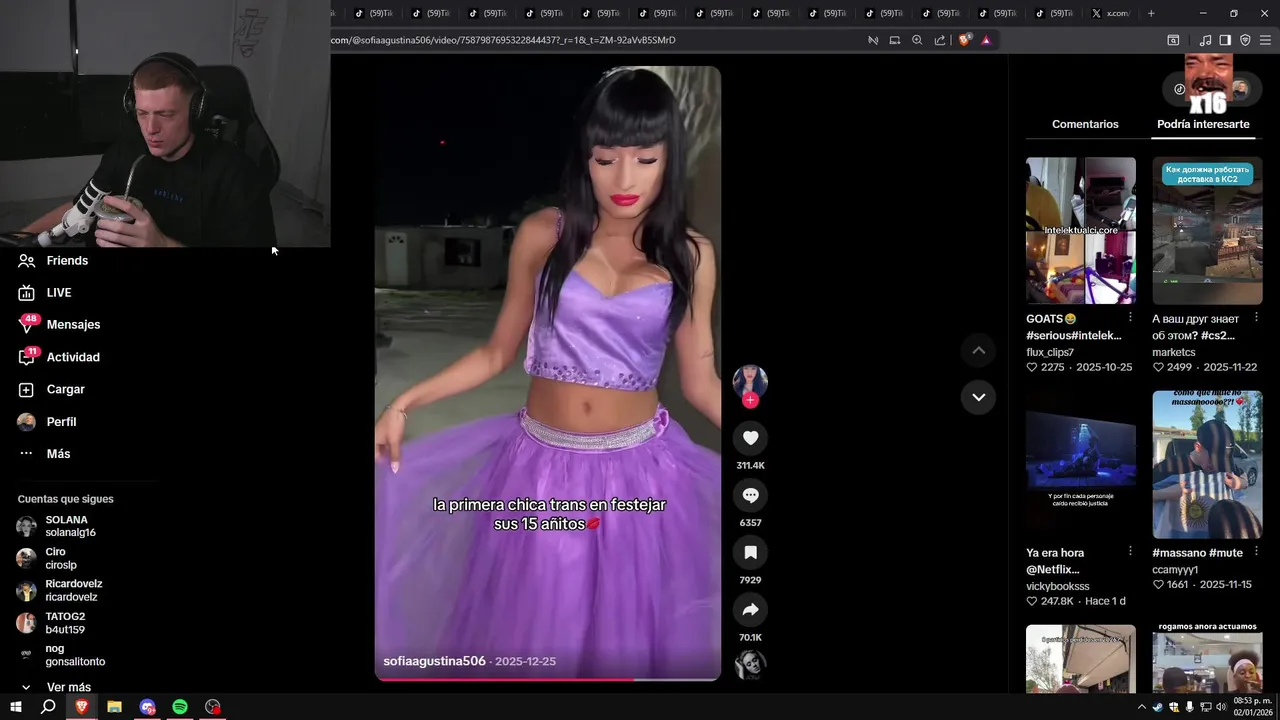Viewport: 1280px width, 720px height.
Task: Open Windows Start menu
Action: point(16,707)
